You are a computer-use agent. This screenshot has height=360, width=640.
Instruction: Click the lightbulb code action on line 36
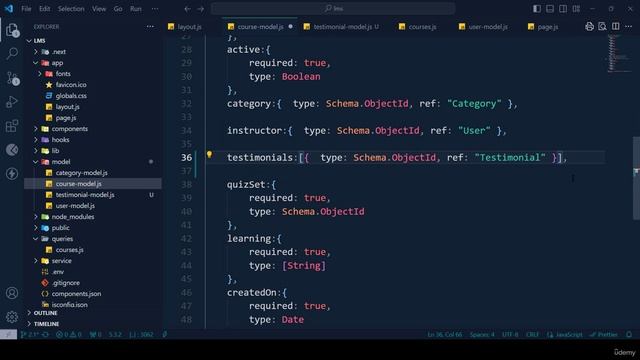pos(209,155)
